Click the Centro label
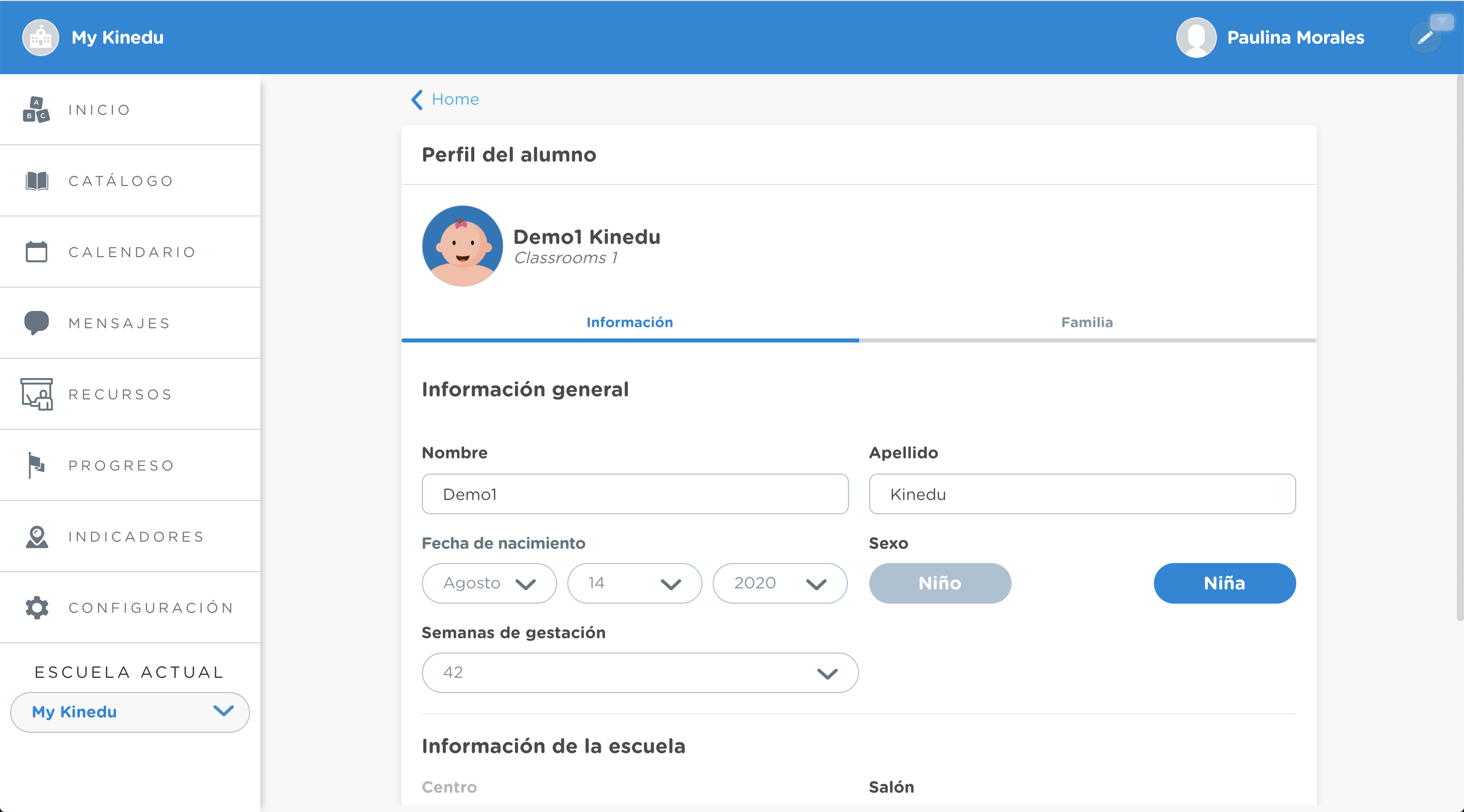Viewport: 1464px width, 812px height. (x=449, y=787)
